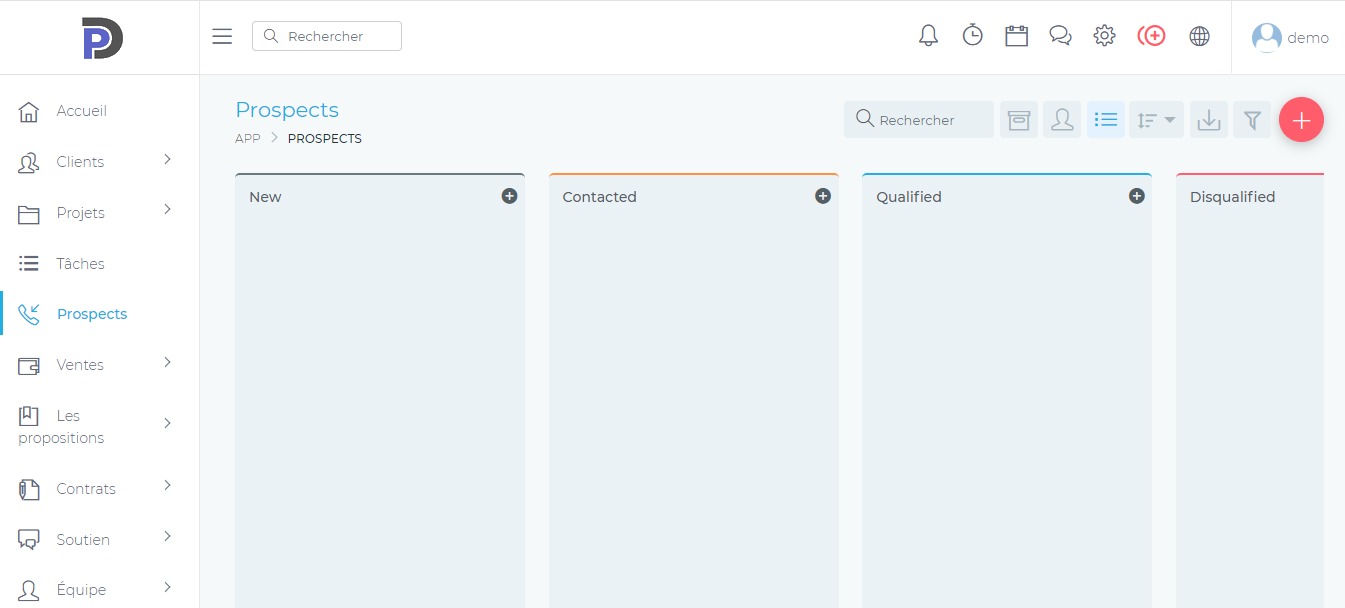Expand the Équipe submenu chevron
The width and height of the screenshot is (1345, 608).
(167, 587)
